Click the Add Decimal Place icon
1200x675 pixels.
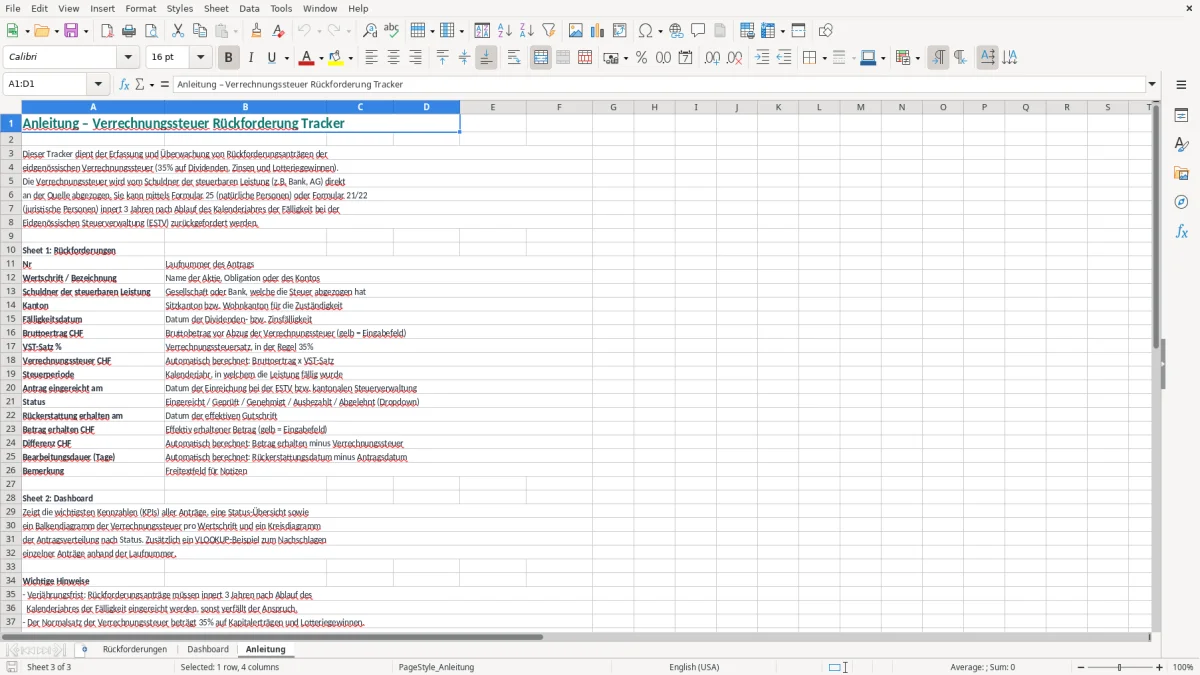(x=713, y=58)
